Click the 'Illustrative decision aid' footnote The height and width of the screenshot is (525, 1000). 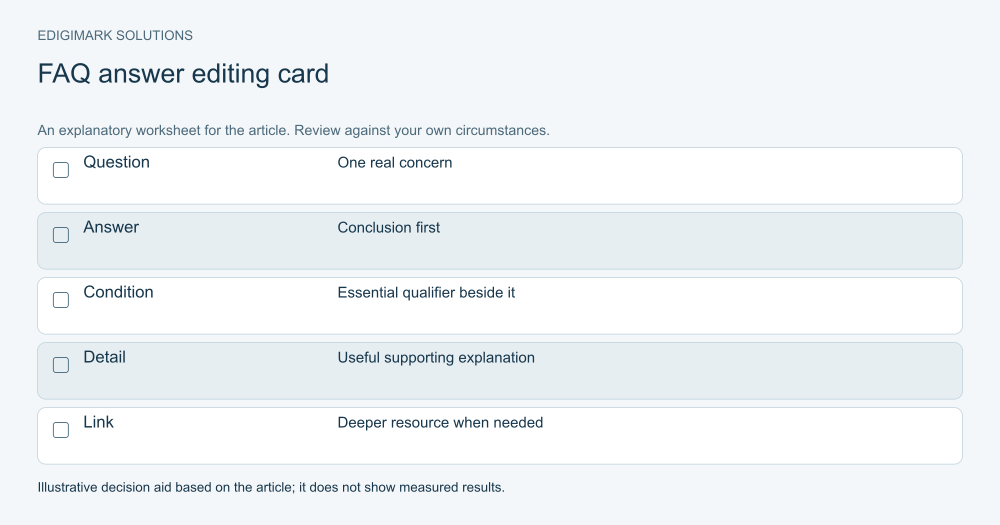pyautogui.click(x=271, y=487)
